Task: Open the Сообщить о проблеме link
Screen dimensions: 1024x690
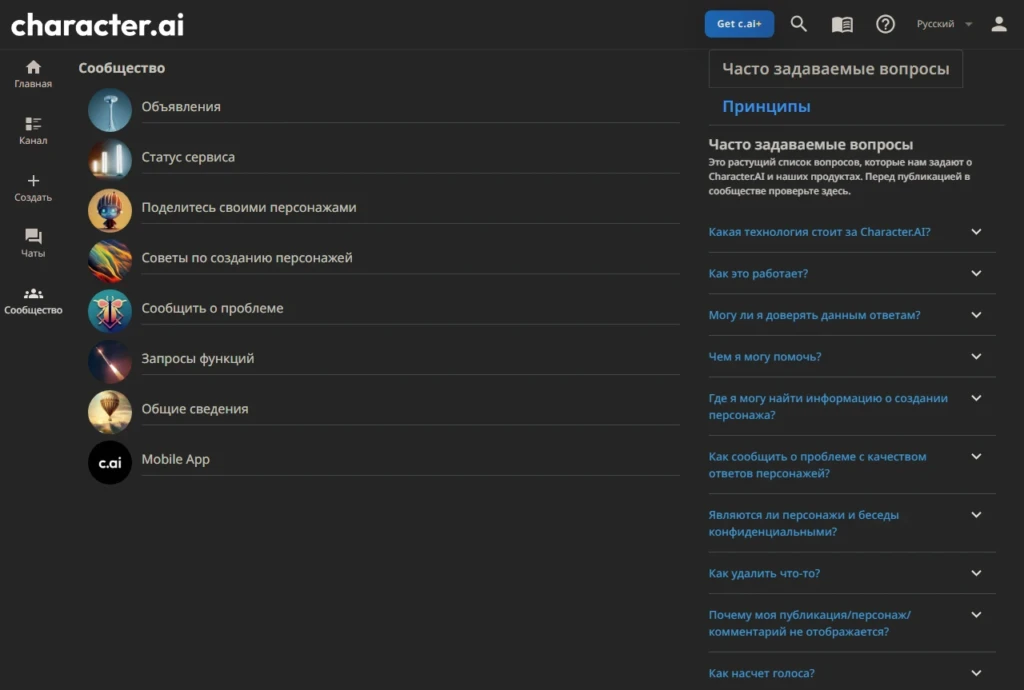Action: tap(212, 308)
